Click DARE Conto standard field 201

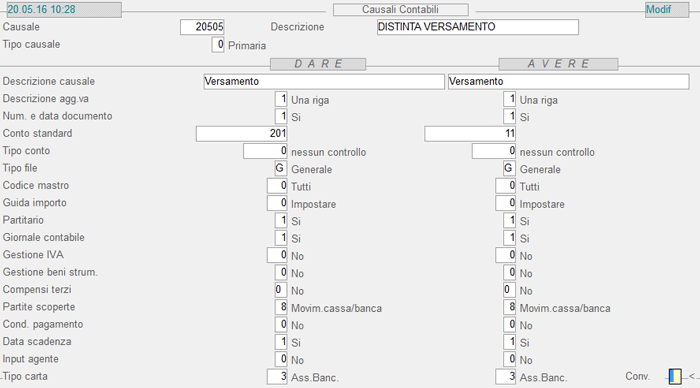coord(242,134)
